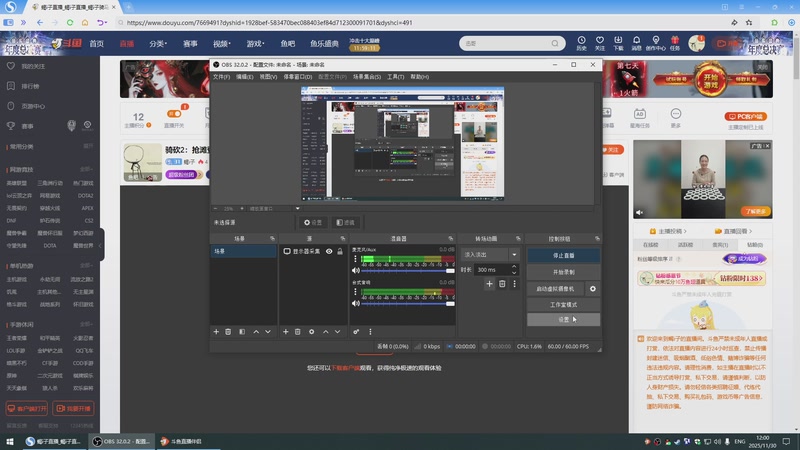This screenshot has height=450, width=800.
Task: Open the mixer toolbar three-dot menu
Action: [x=370, y=332]
